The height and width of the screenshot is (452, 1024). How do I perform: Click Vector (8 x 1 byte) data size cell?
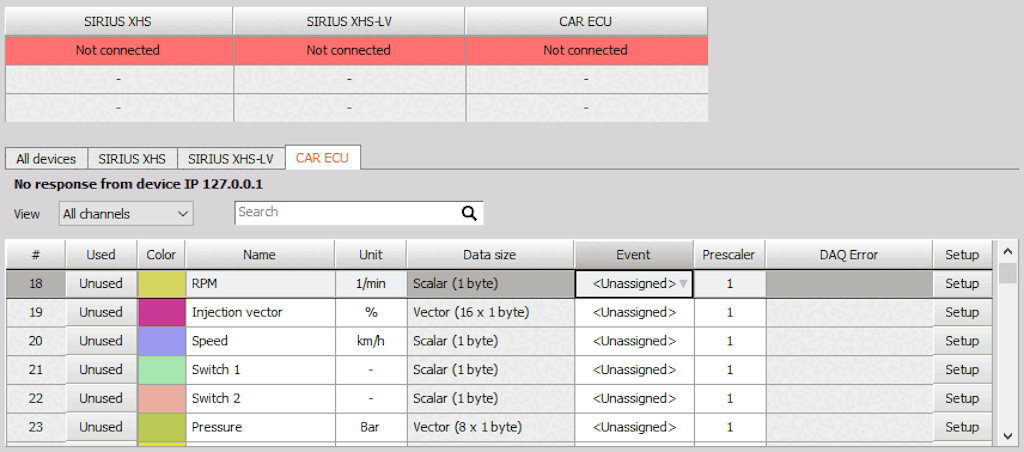pyautogui.click(x=490, y=427)
